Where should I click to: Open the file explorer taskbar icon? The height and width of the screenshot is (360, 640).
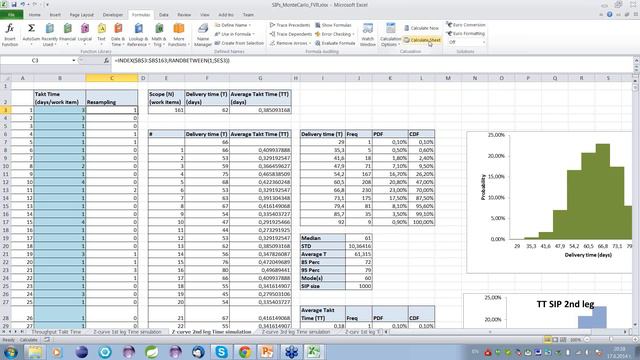click(35, 351)
